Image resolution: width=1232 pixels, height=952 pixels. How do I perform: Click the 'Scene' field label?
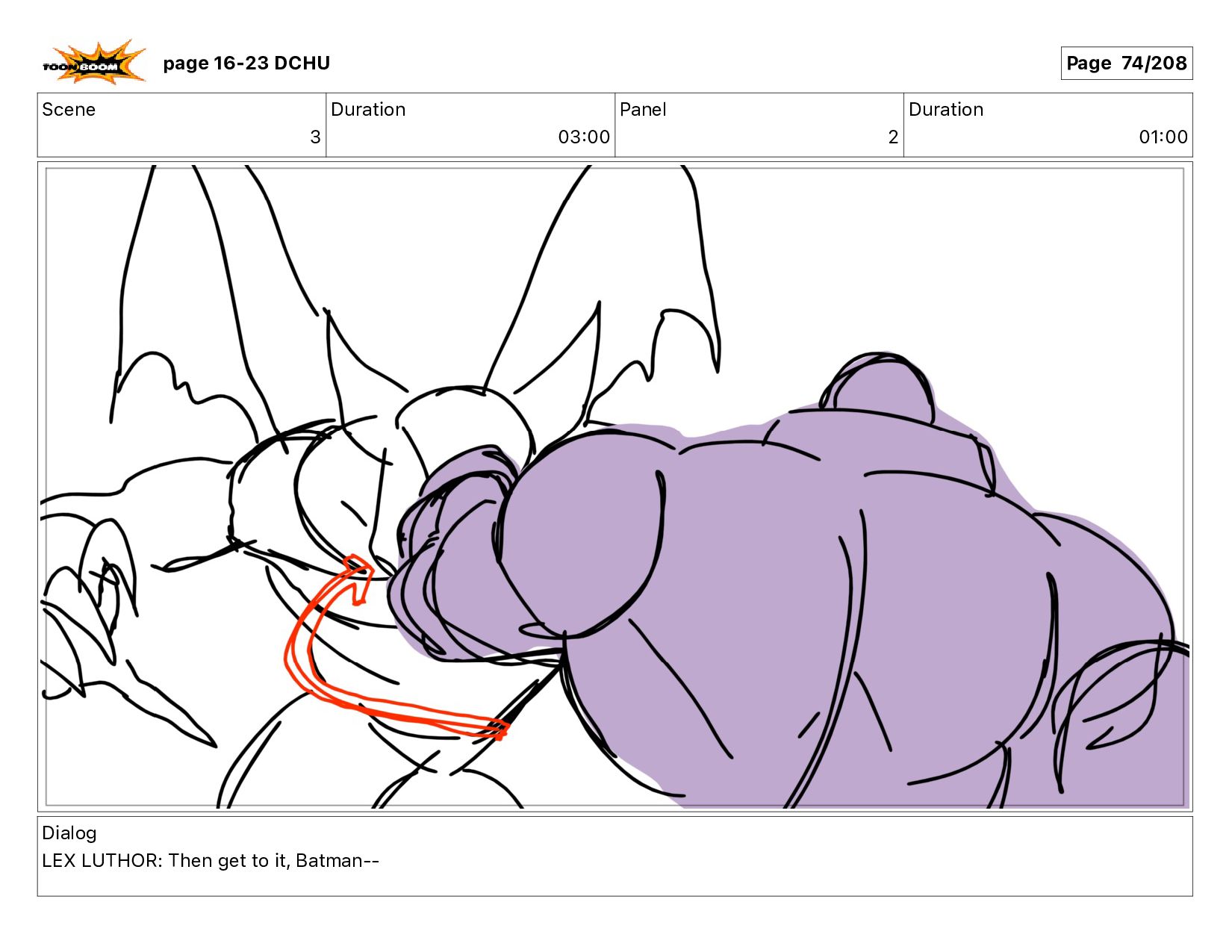tap(69, 110)
